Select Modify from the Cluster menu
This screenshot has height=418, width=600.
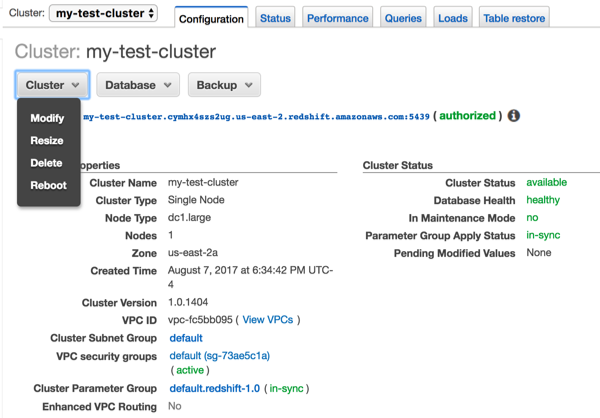47,118
